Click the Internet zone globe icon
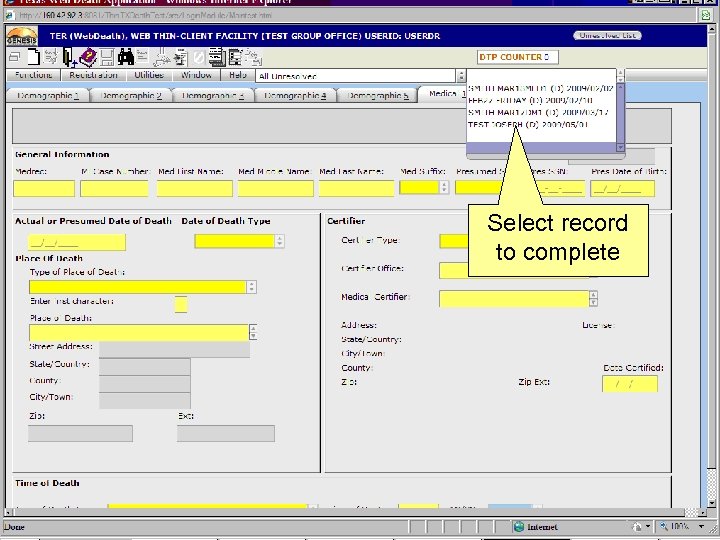This screenshot has width=720, height=540. (519, 527)
